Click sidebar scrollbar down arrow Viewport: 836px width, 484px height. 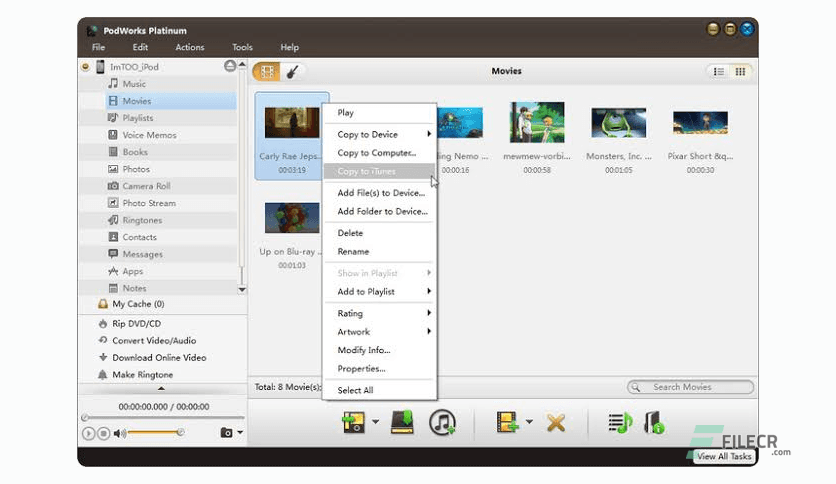coord(242,289)
